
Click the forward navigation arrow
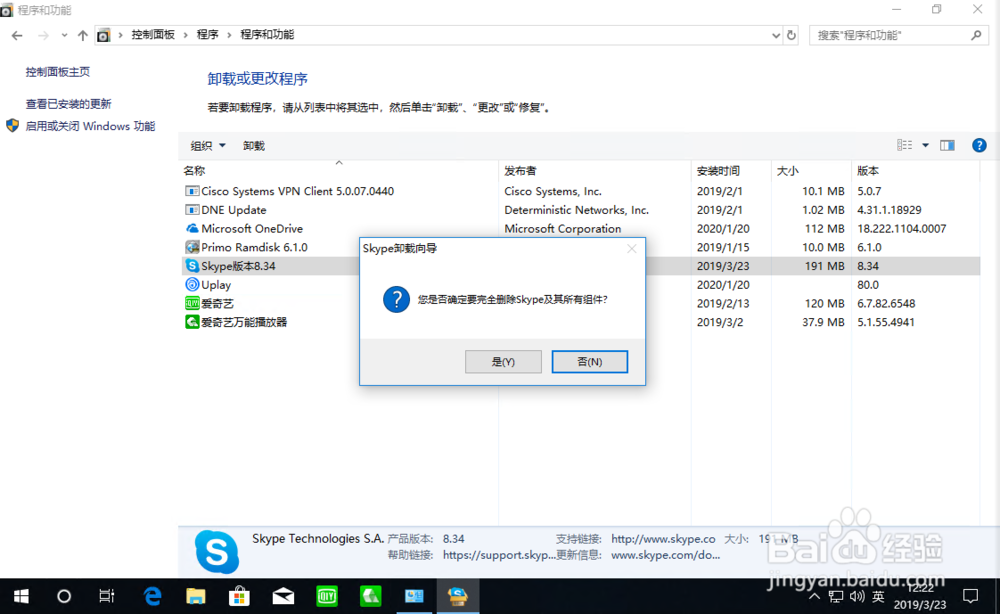(43, 35)
